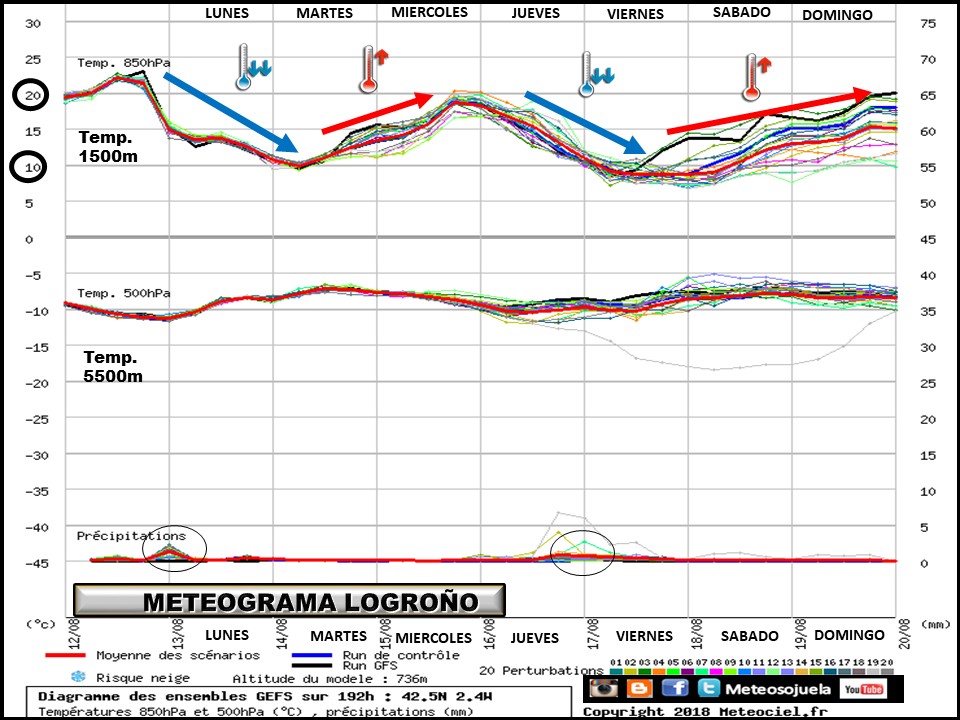Screen dimensions: 960x720
Task: Click the Run GFS legend label
Action: click(370, 666)
